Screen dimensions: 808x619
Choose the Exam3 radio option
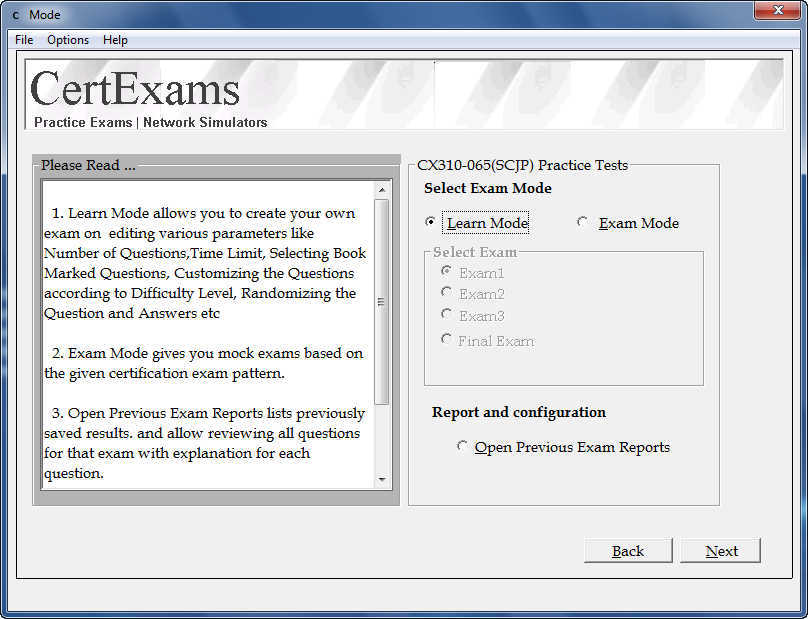point(473,315)
